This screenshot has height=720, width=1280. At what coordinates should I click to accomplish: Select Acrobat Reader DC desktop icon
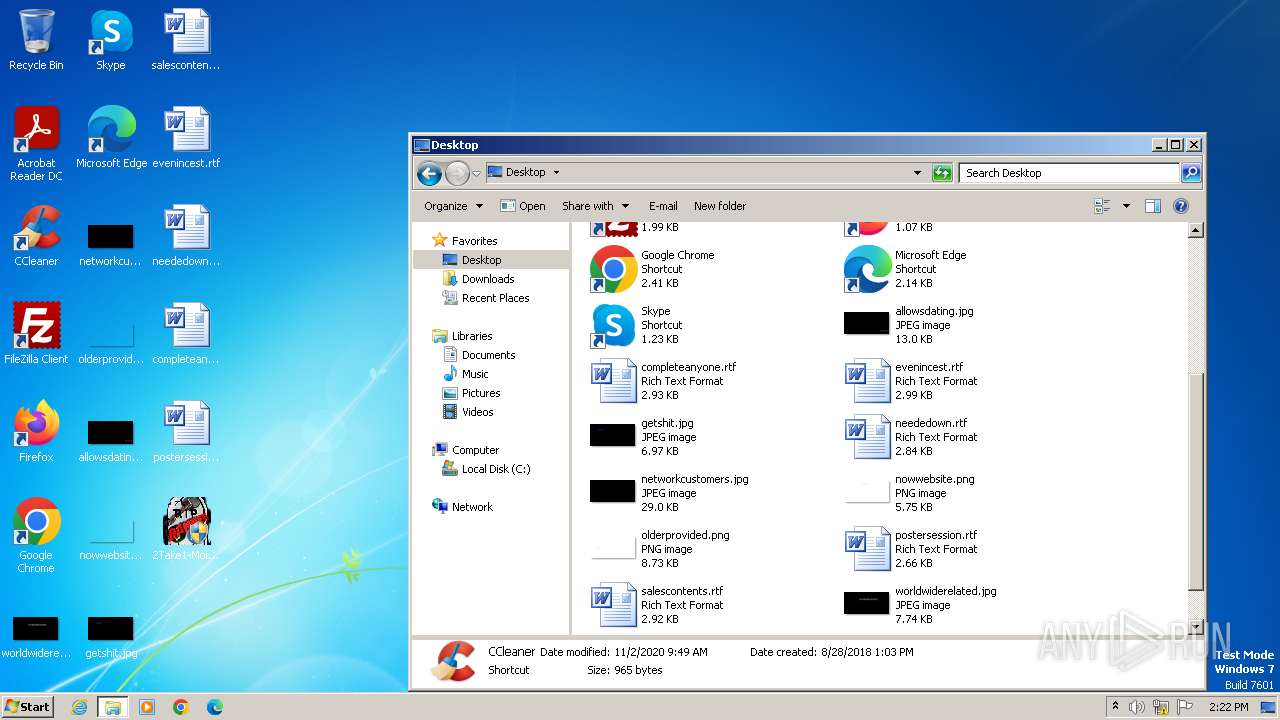pyautogui.click(x=36, y=143)
